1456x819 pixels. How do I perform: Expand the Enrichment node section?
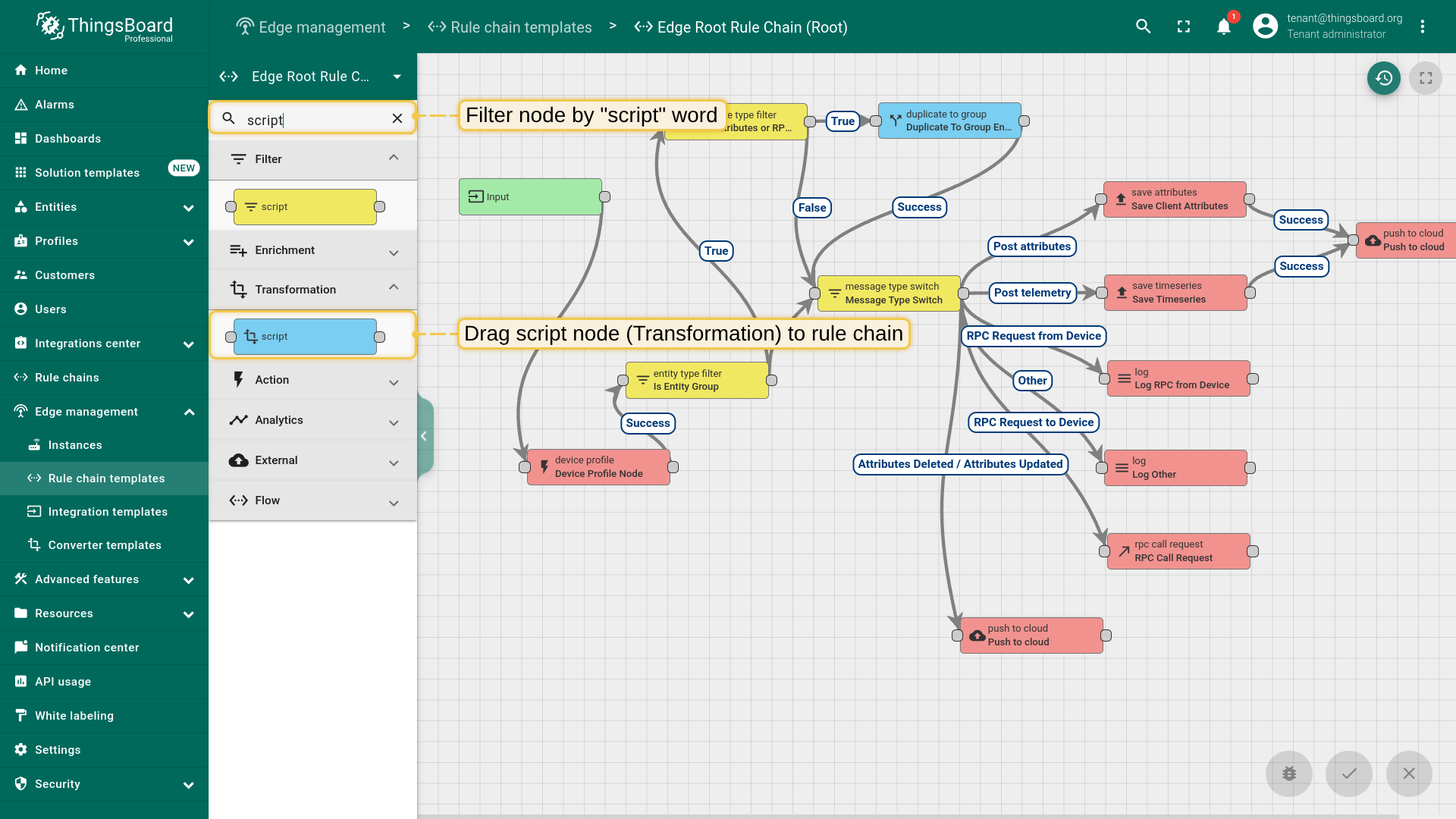393,251
